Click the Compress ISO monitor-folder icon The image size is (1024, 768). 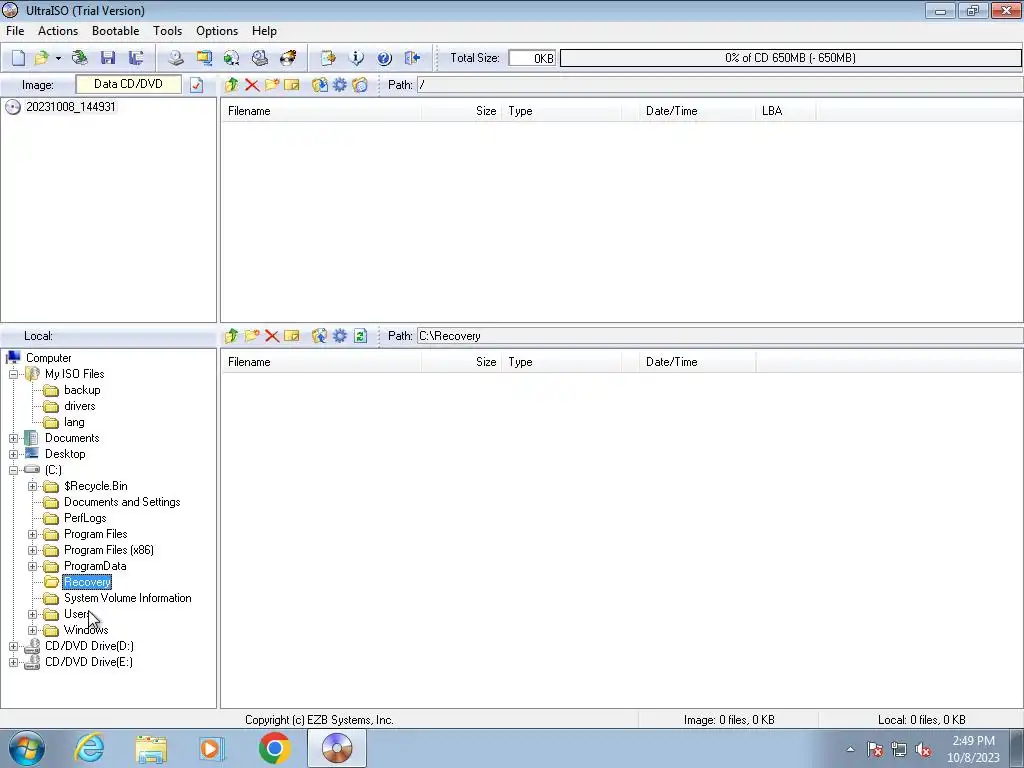(x=204, y=58)
